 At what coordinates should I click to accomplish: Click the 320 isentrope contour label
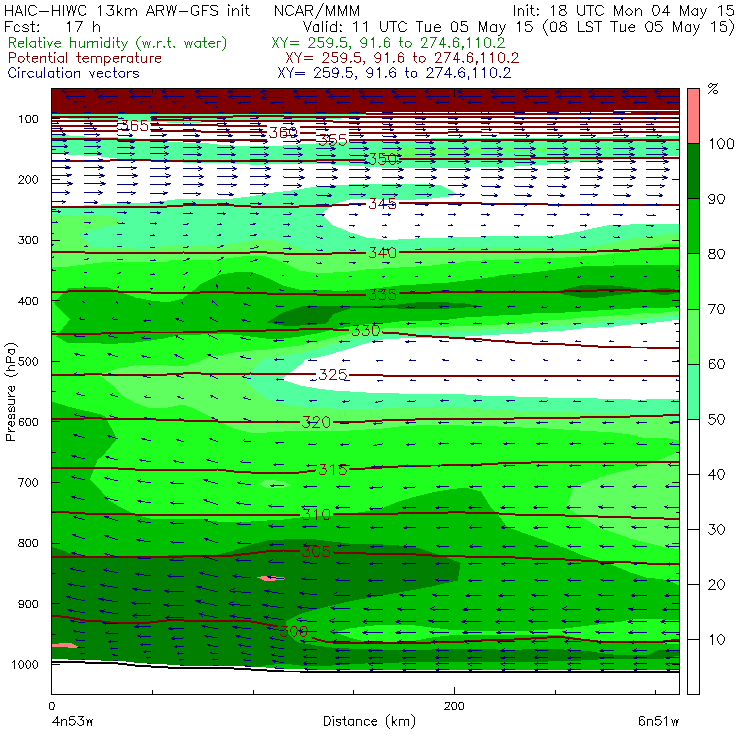coord(316,422)
